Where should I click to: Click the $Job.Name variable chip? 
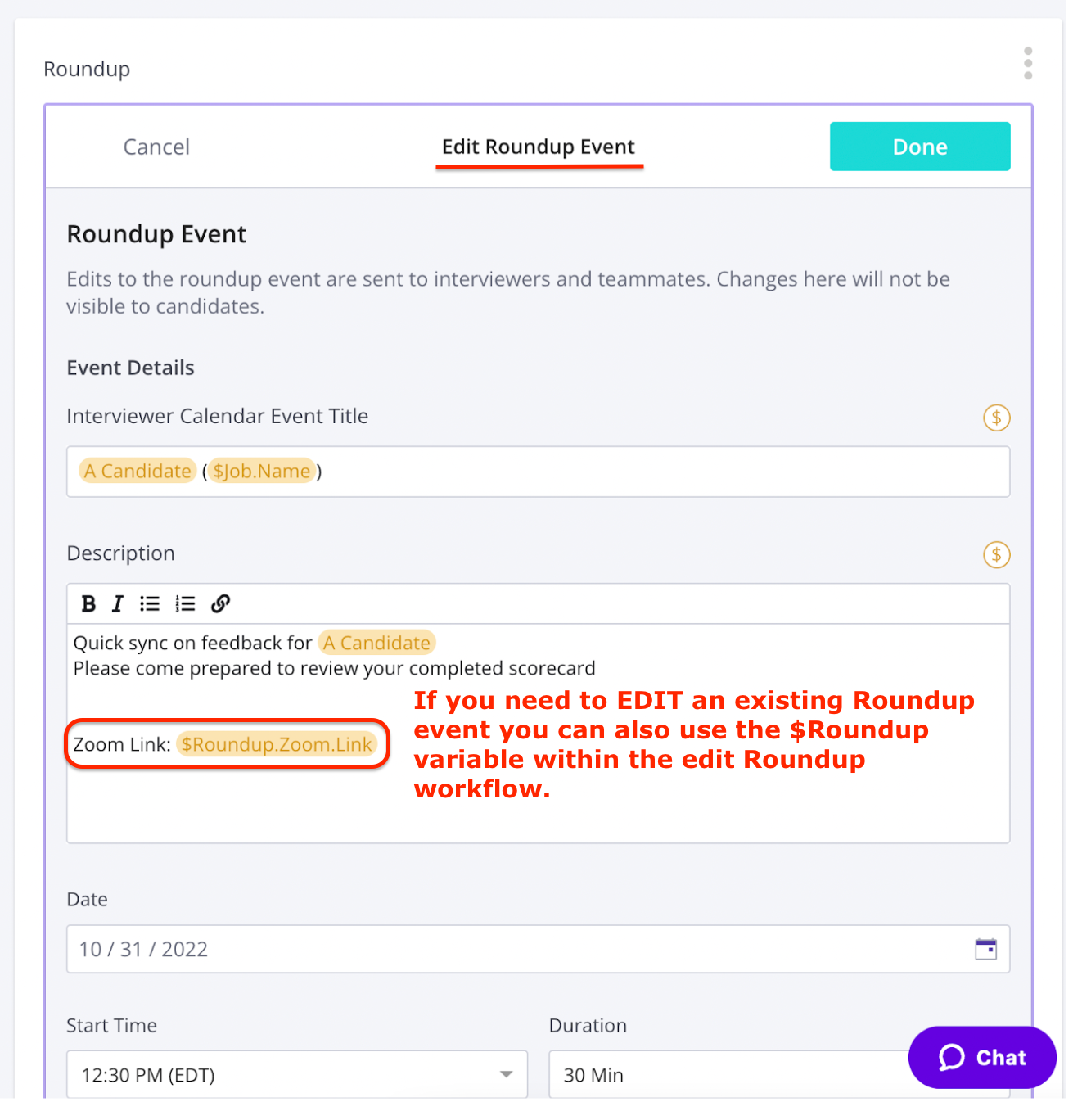pos(262,472)
